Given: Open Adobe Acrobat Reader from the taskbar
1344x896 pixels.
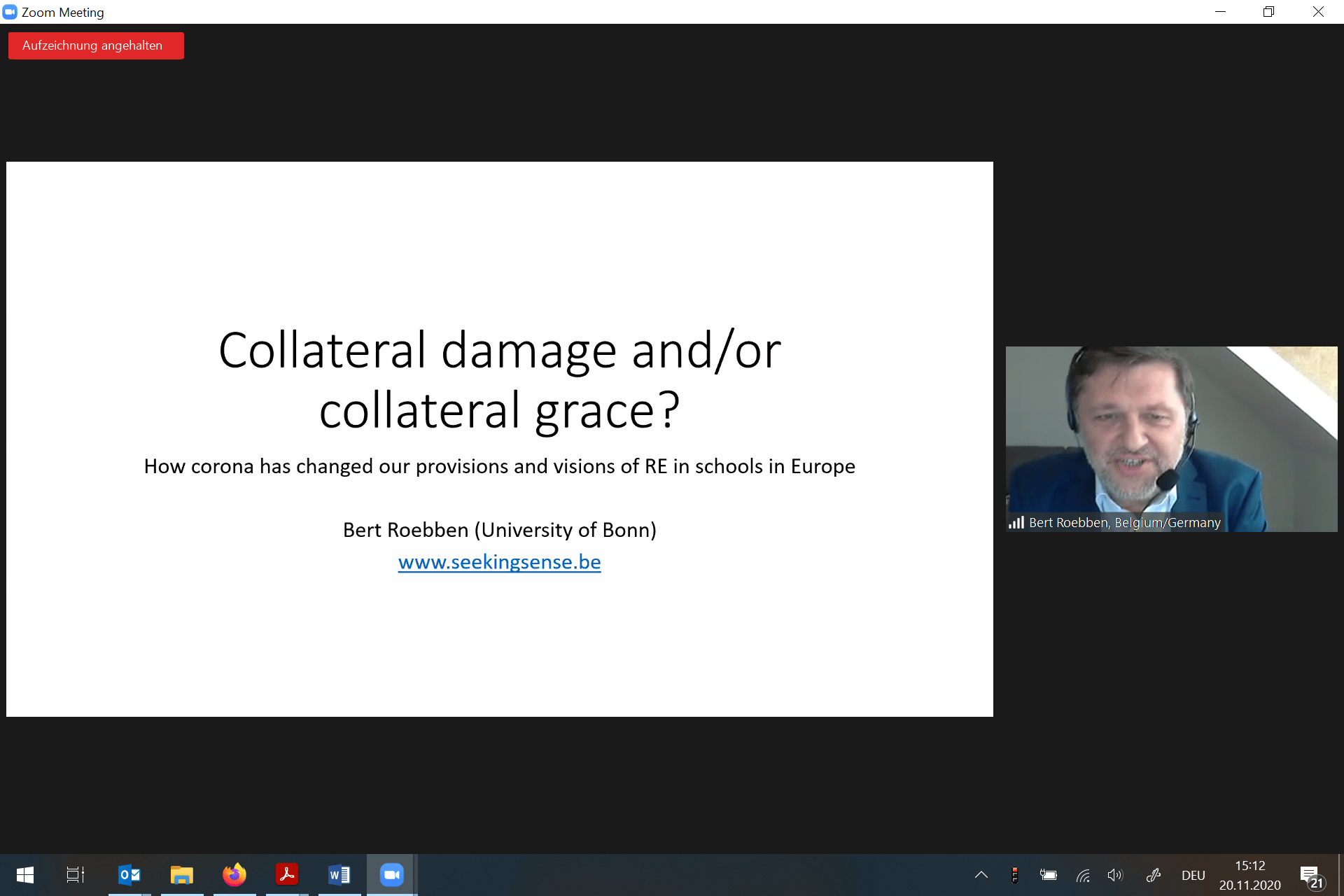Looking at the screenshot, I should point(287,875).
